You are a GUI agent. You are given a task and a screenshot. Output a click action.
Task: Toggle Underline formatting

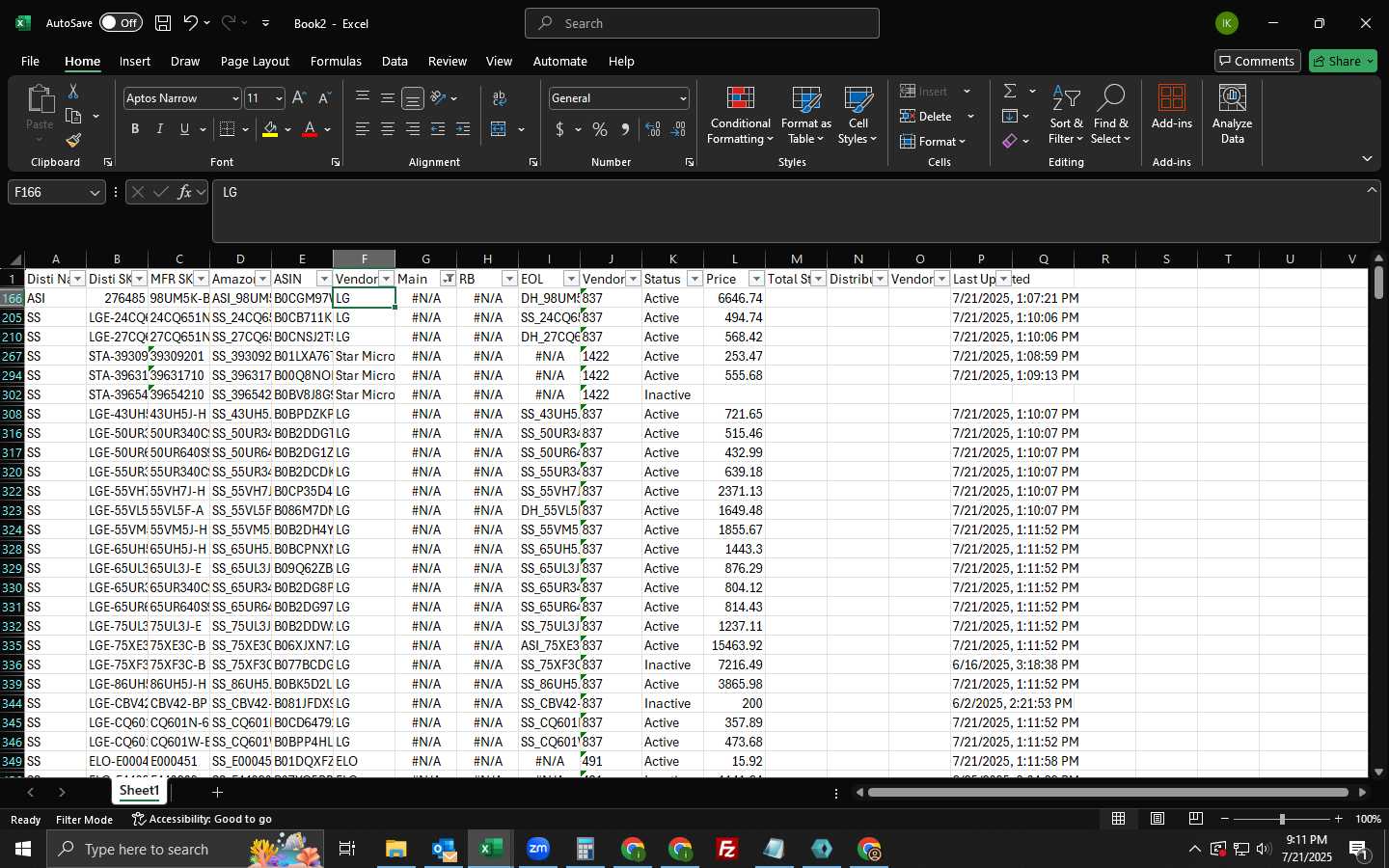185,129
